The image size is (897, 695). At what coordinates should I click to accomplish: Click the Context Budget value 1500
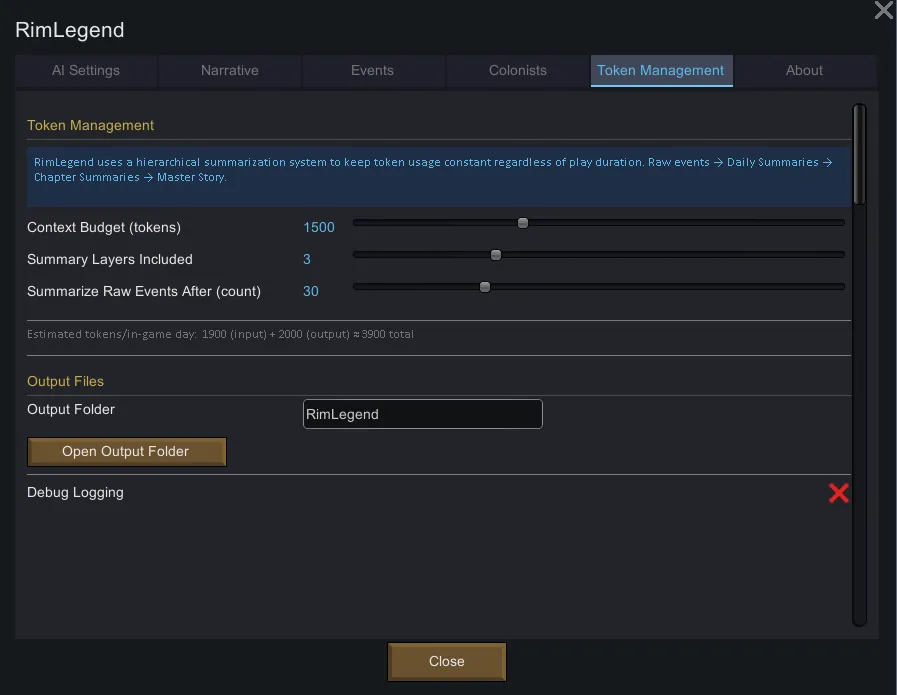[319, 228]
